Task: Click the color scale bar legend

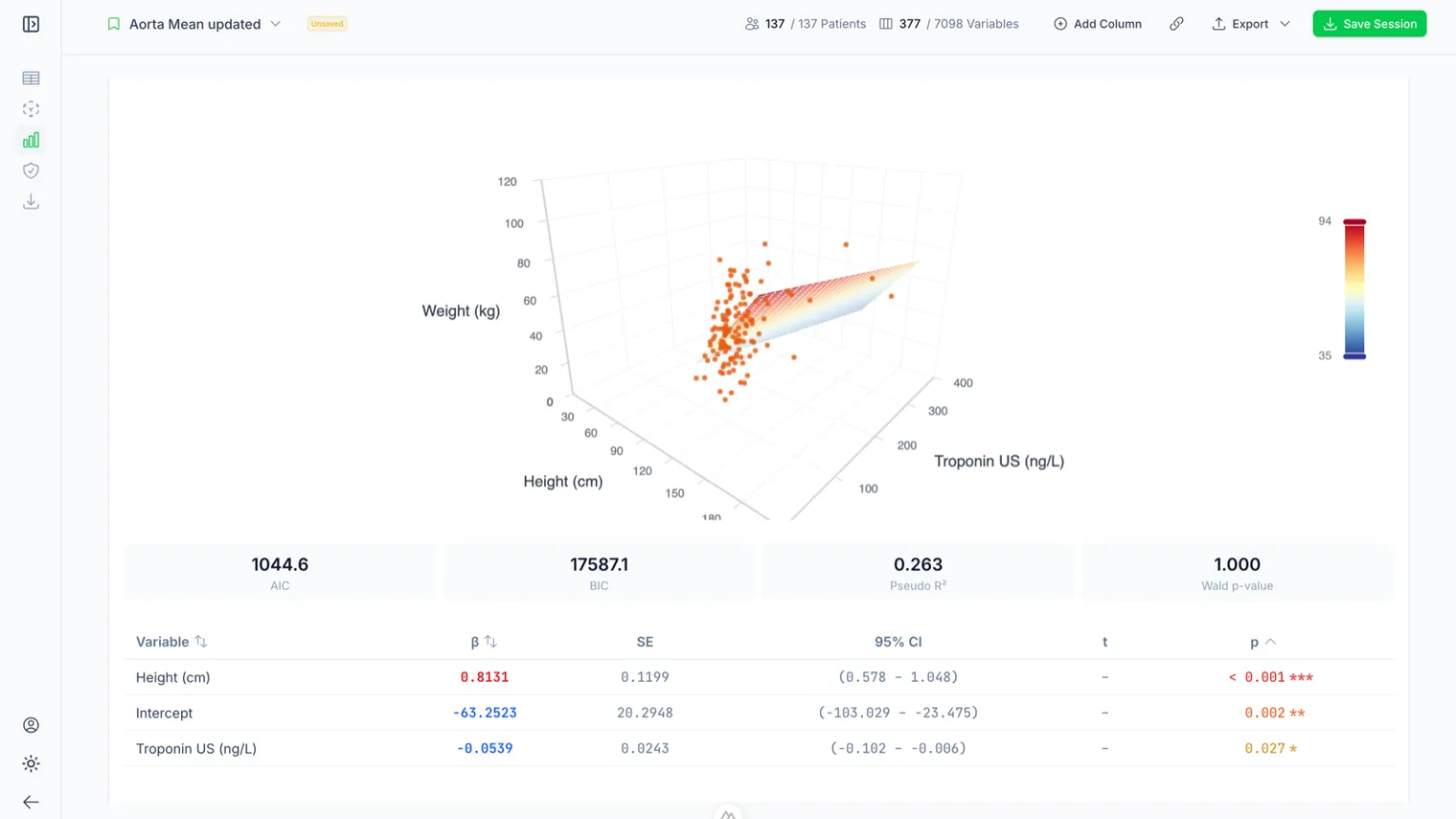Action: pyautogui.click(x=1354, y=289)
